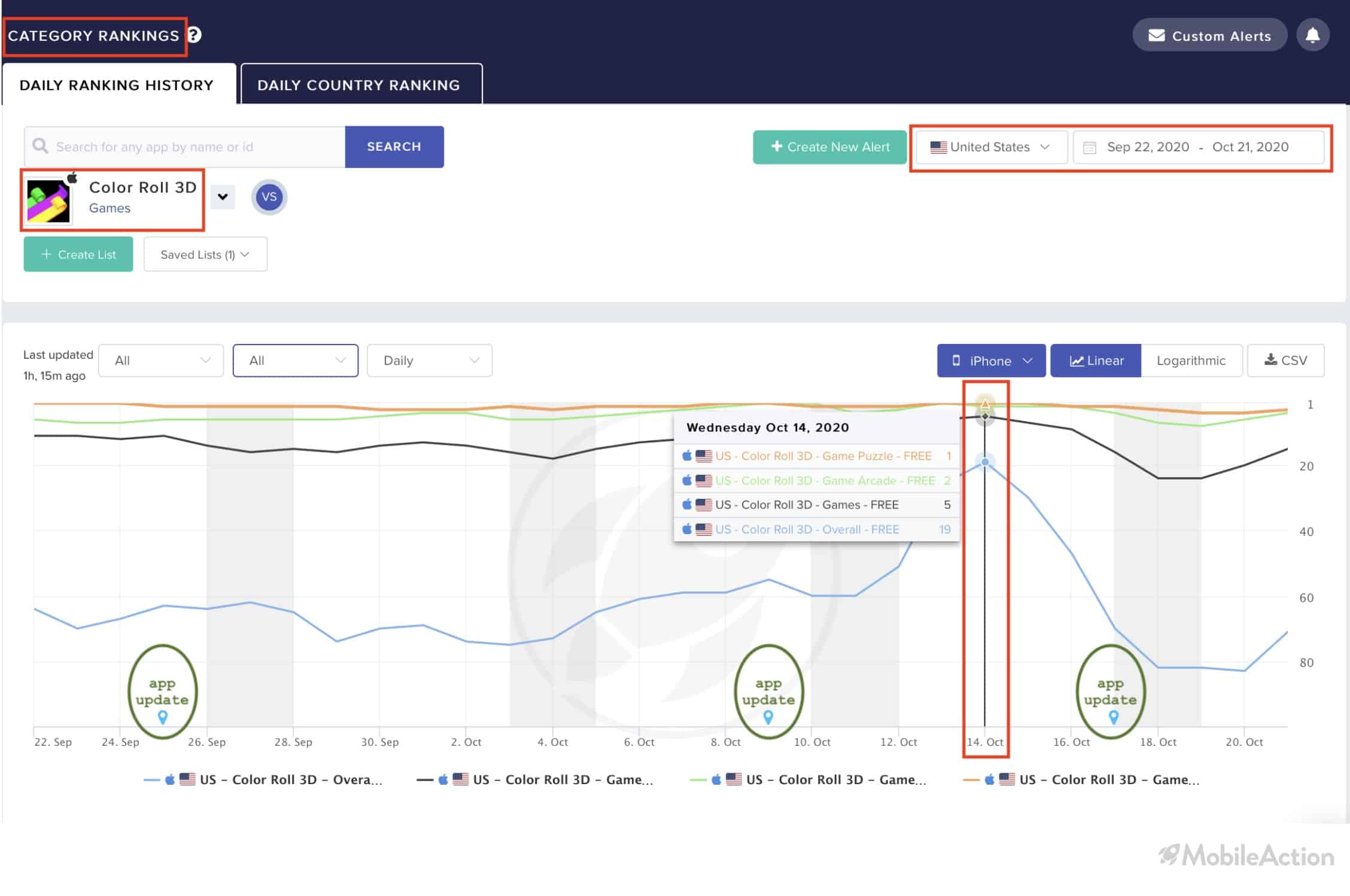Click the VS compare icon

point(269,197)
